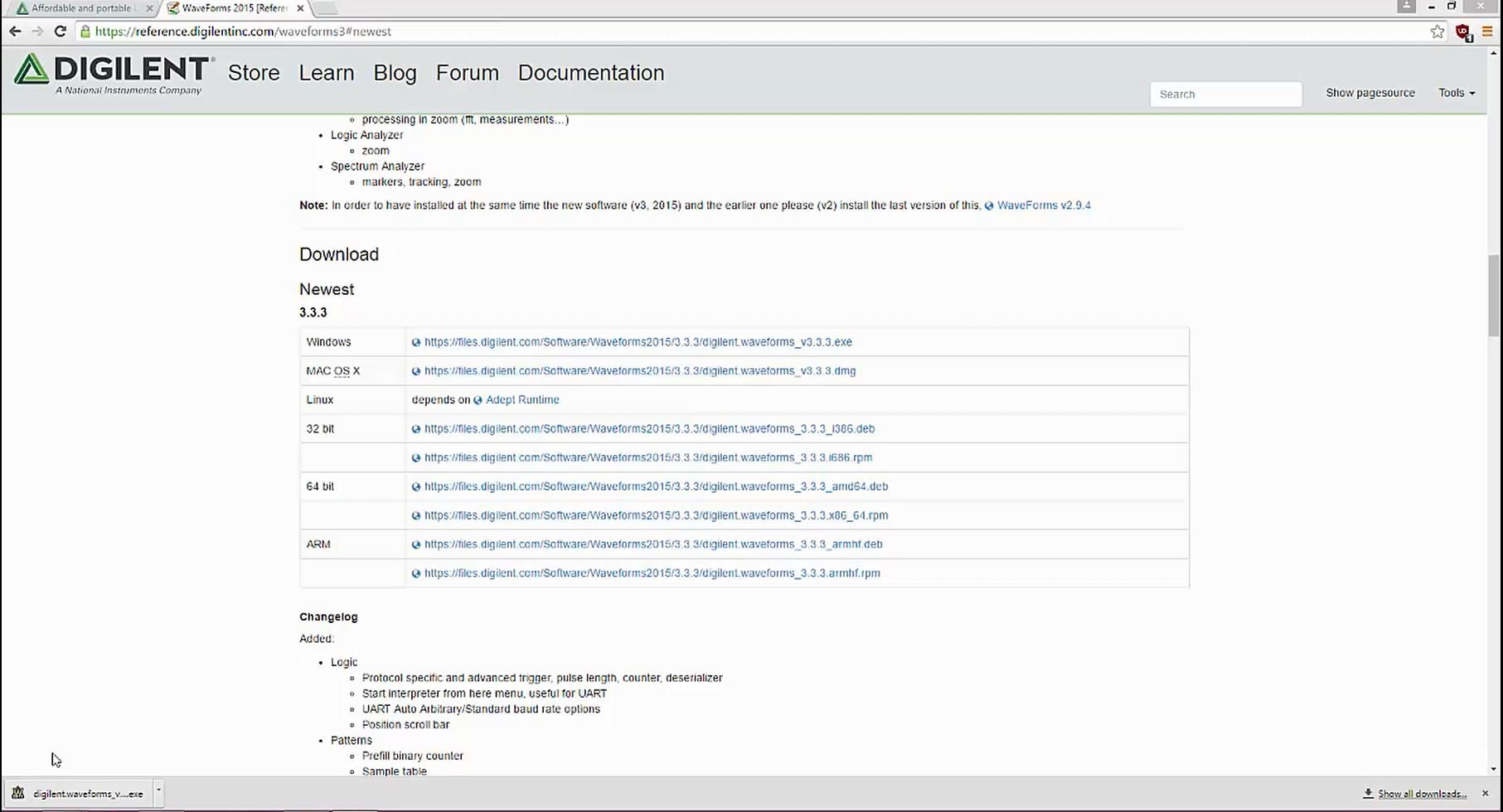
Task: Click the browser forward arrow
Action: pyautogui.click(x=37, y=31)
